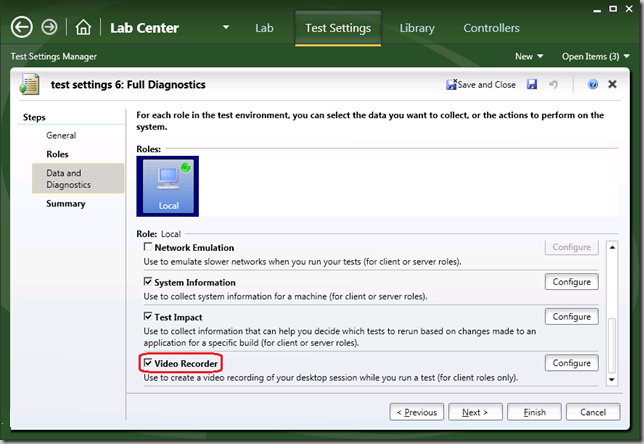Configure Test Impact settings
The width and height of the screenshot is (644, 444).
tap(571, 317)
